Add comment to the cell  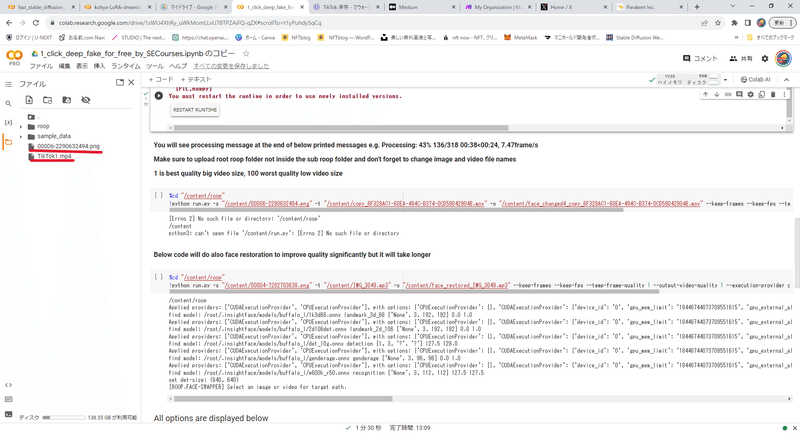click(x=739, y=94)
